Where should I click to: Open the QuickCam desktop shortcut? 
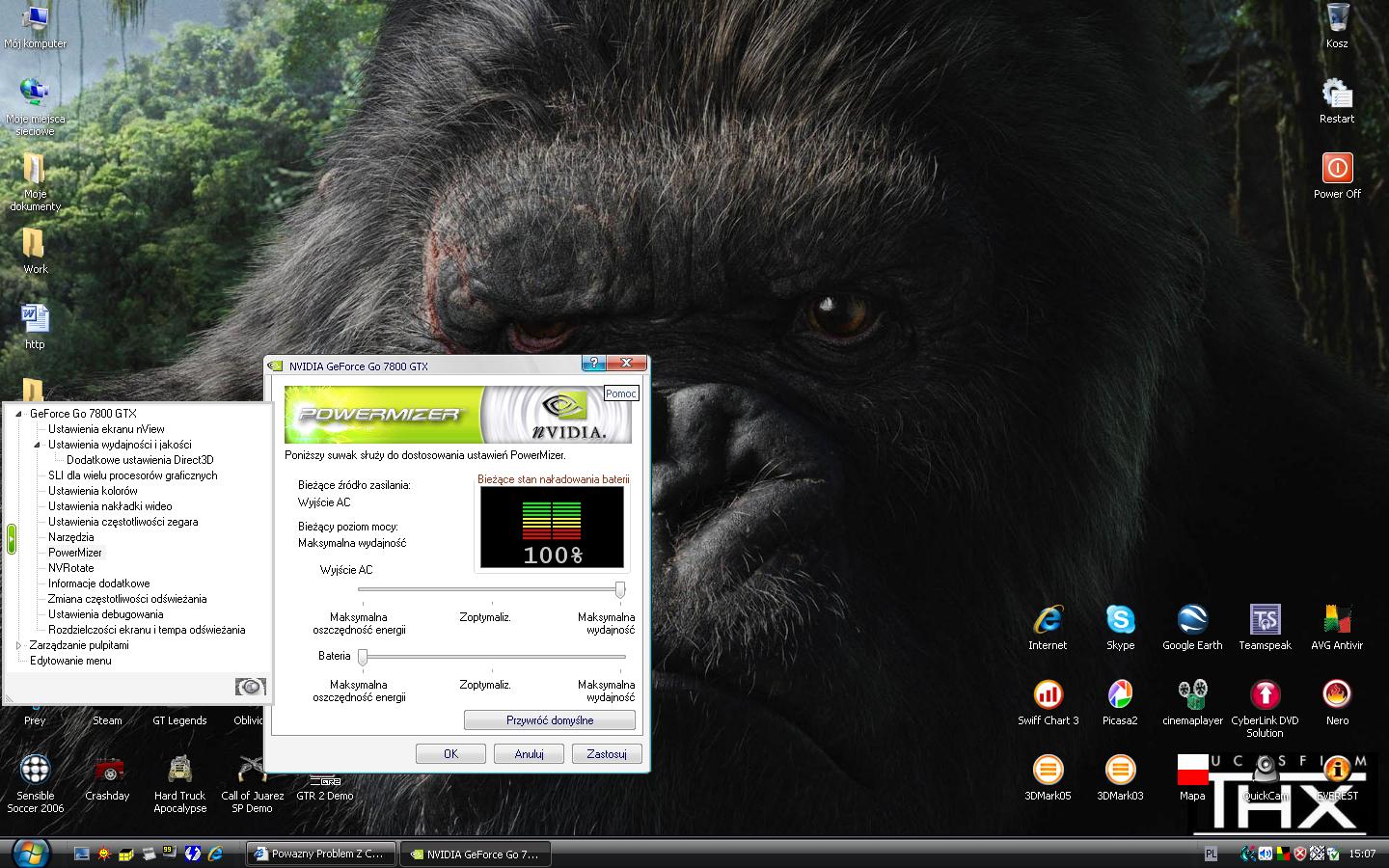[x=1265, y=777]
